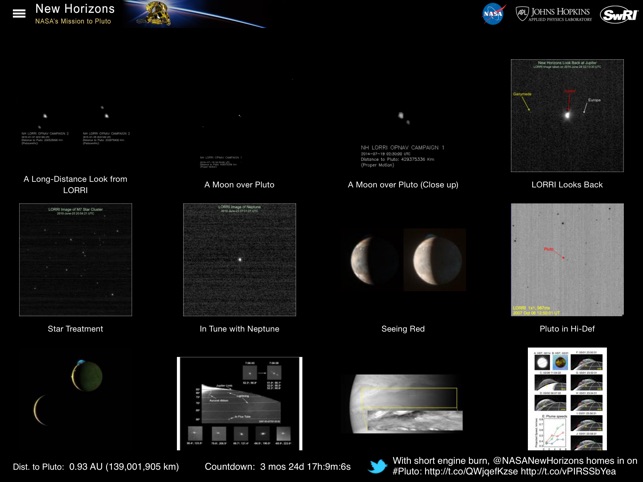643x482 pixels.
Task: Open the two crescent moons image thumbnail
Action: click(68, 393)
